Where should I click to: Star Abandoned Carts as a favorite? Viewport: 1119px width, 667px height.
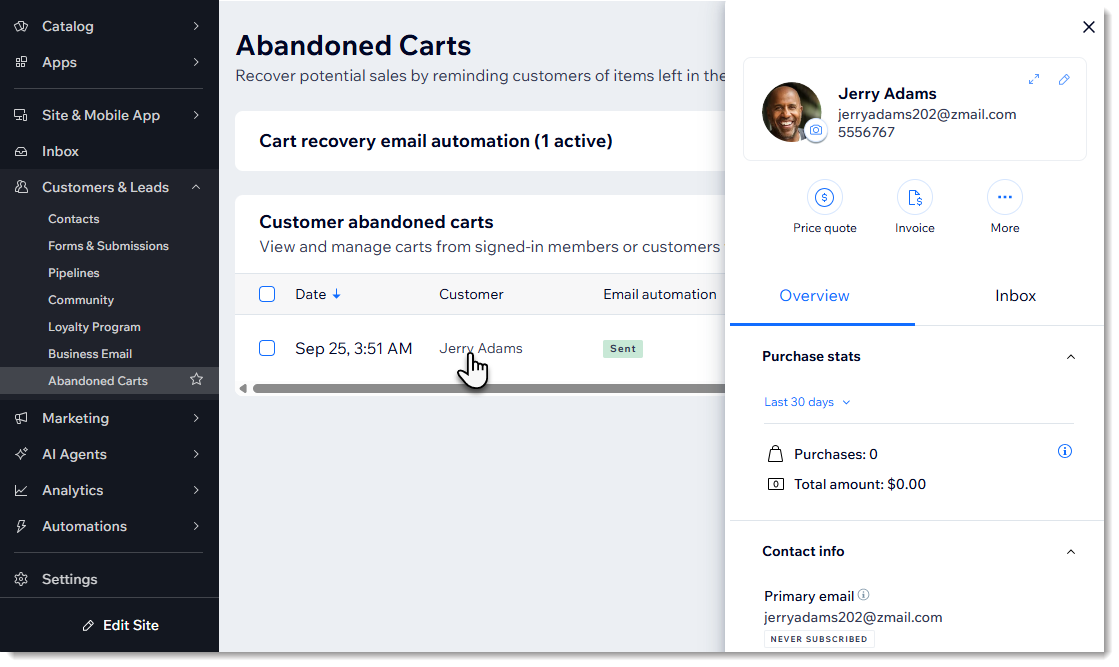click(196, 380)
